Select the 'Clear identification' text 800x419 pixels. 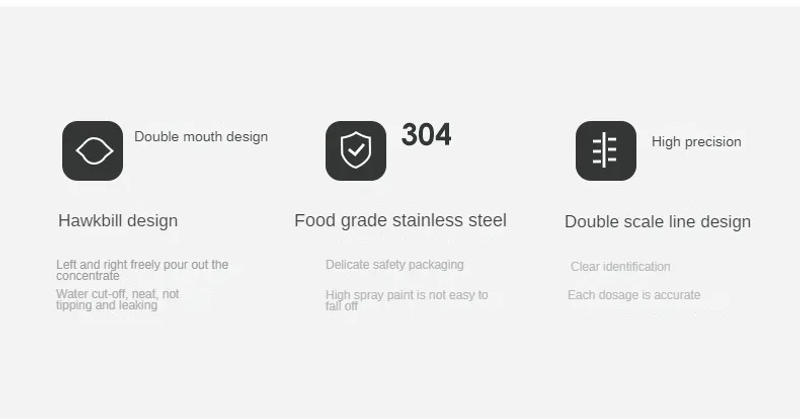620,267
